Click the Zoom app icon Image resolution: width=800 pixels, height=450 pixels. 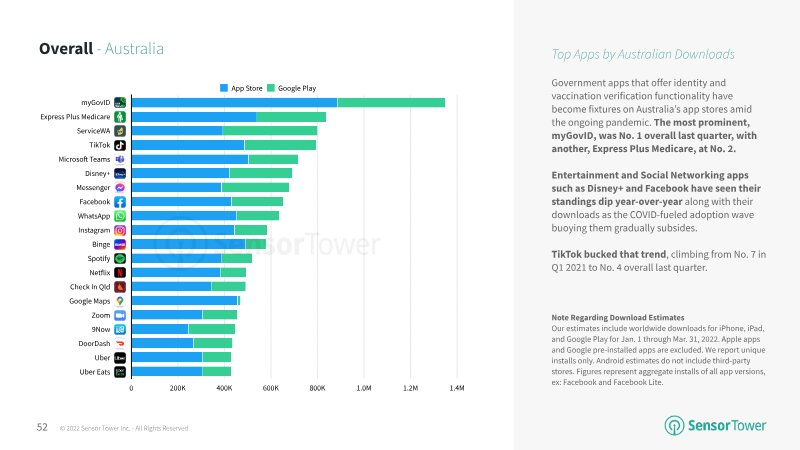point(120,315)
